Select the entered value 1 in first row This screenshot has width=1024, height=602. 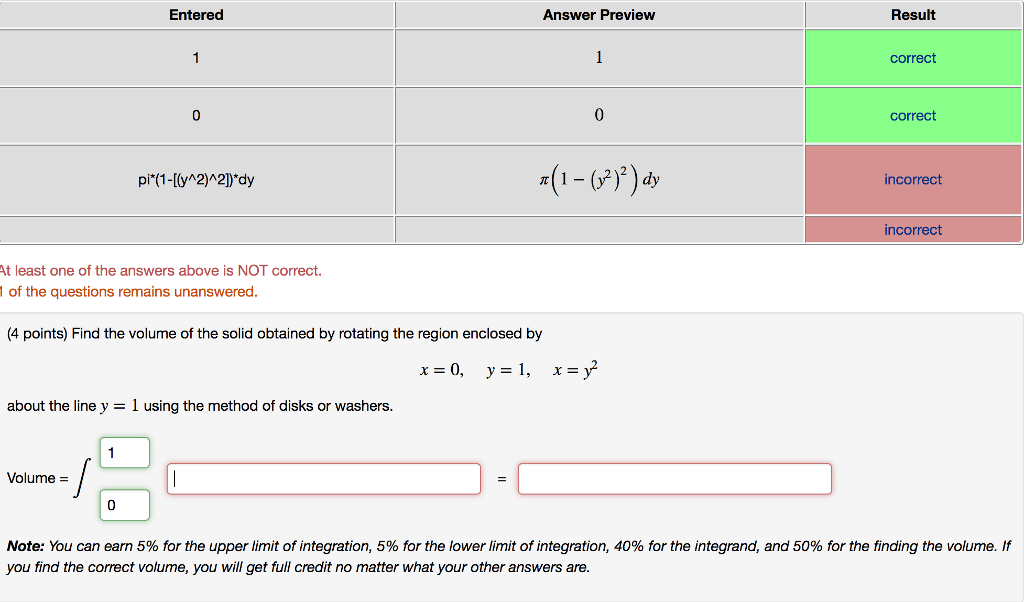[196, 58]
